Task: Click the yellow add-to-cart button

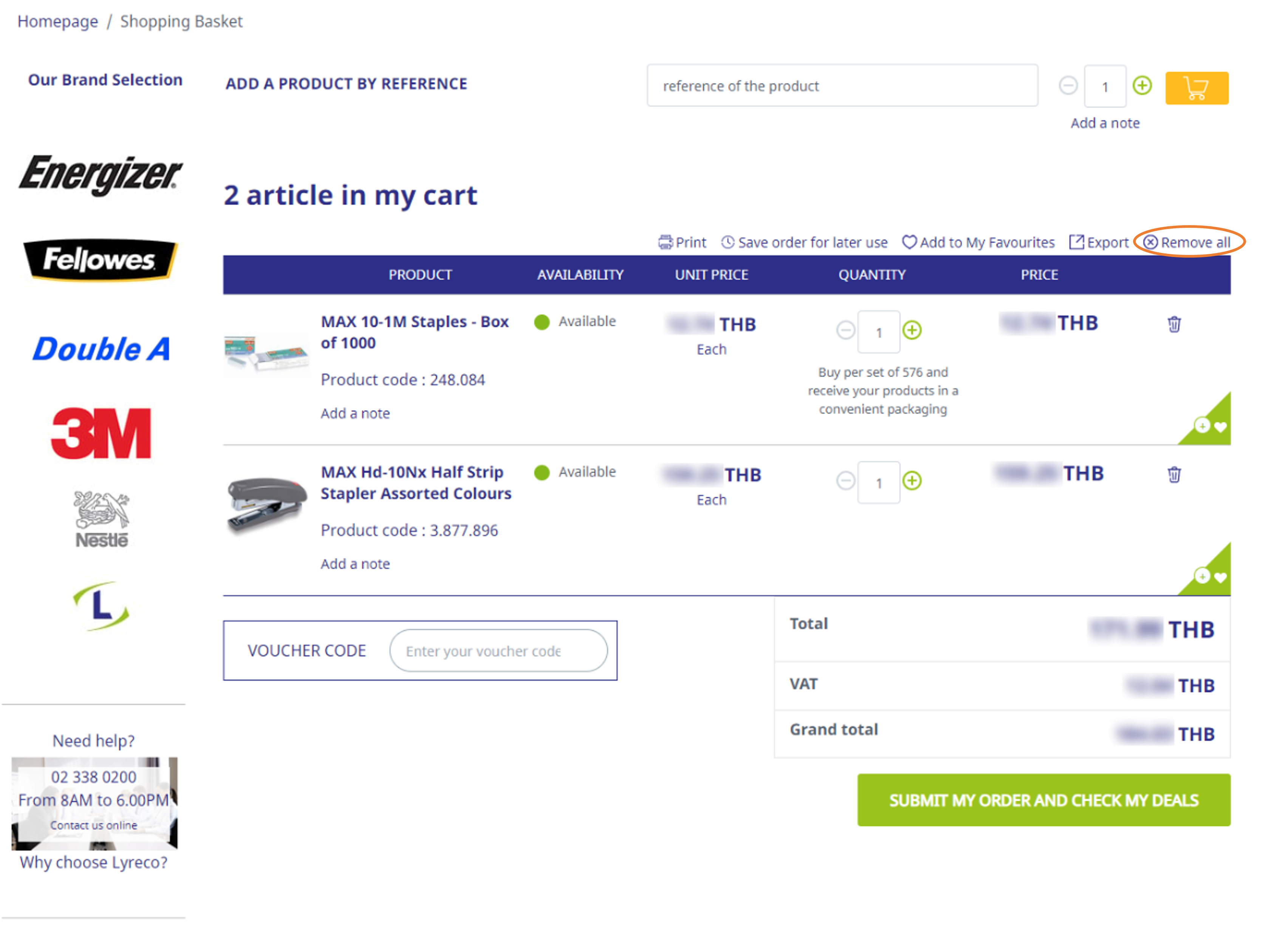Action: pyautogui.click(x=1197, y=88)
